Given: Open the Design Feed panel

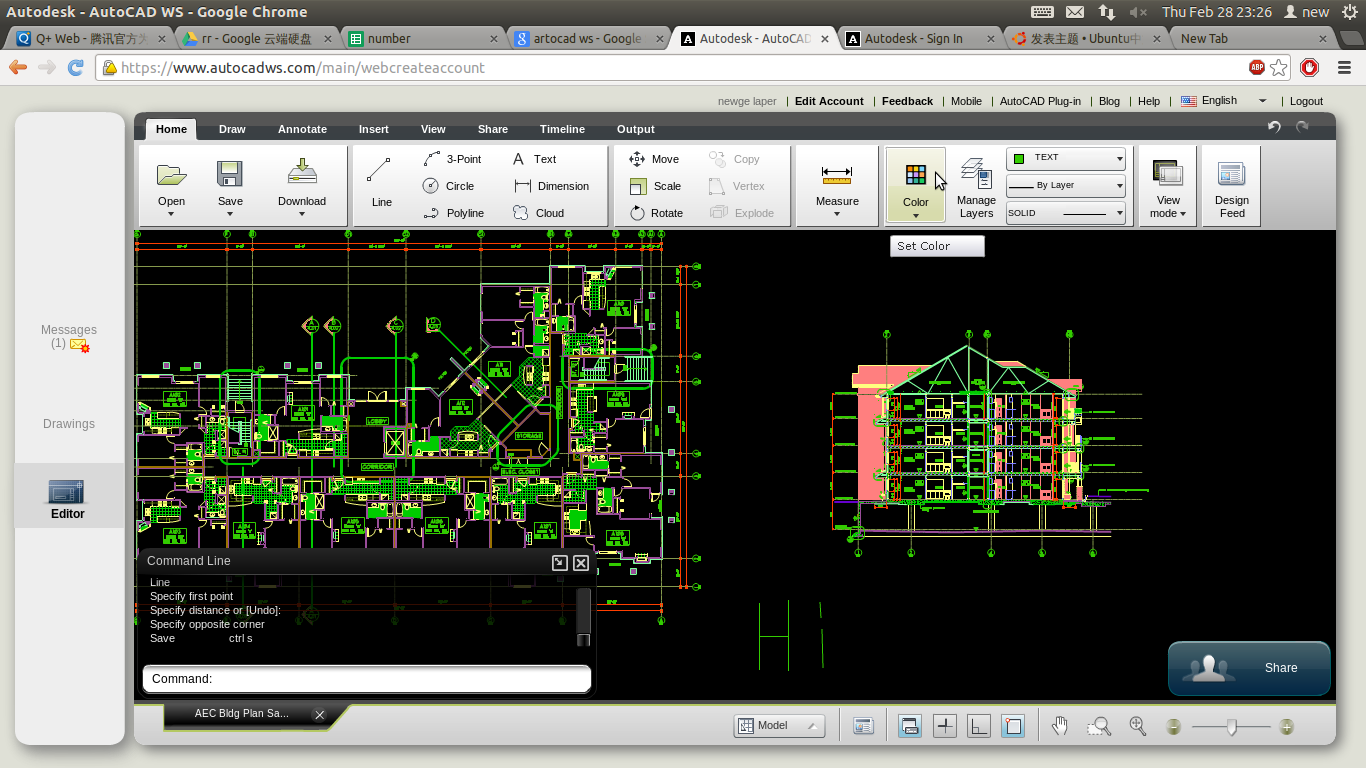Looking at the screenshot, I should [1232, 186].
